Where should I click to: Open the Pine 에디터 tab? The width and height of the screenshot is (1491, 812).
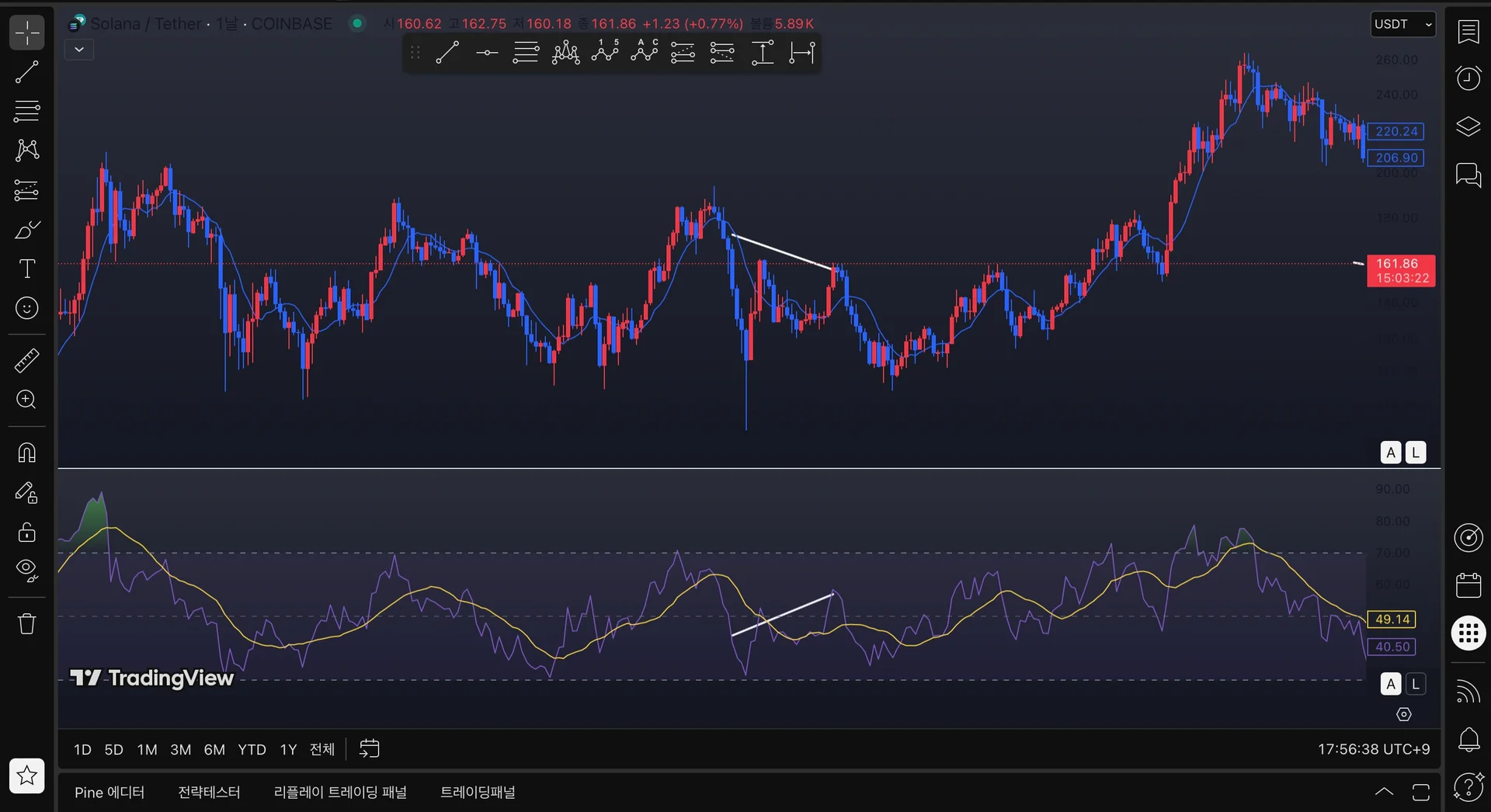109,792
